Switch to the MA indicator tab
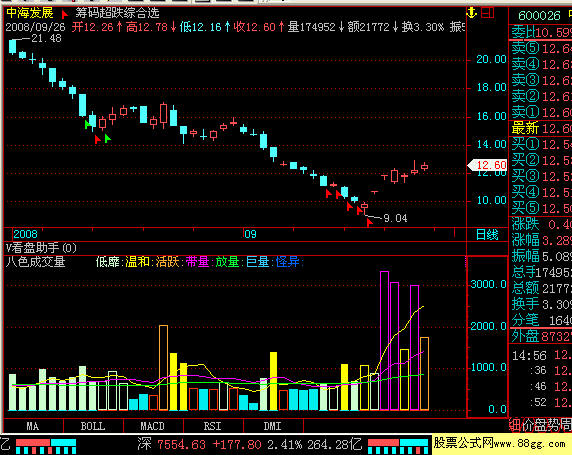This screenshot has height=455, width=572. [32, 426]
